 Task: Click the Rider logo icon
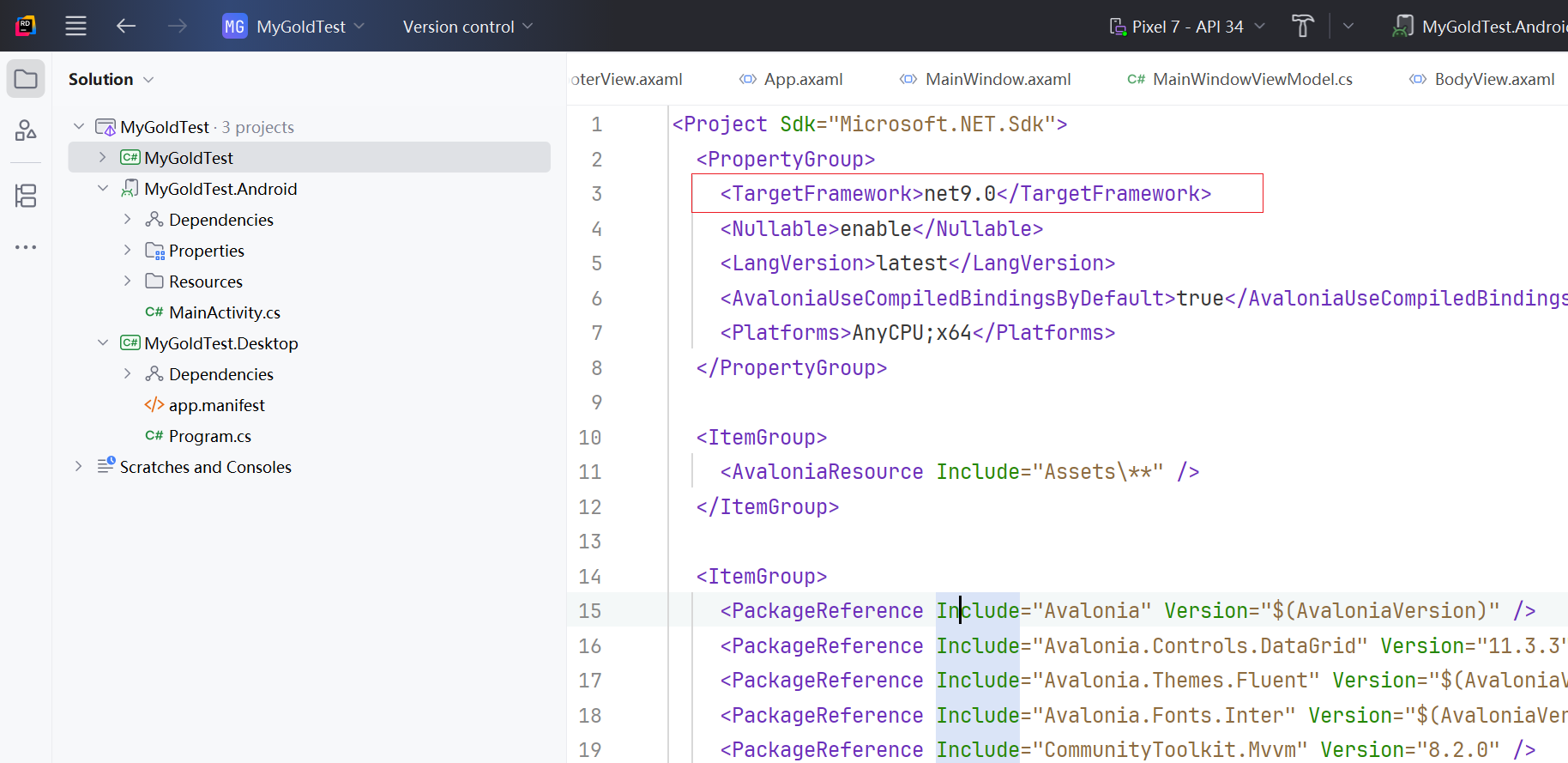[26, 26]
